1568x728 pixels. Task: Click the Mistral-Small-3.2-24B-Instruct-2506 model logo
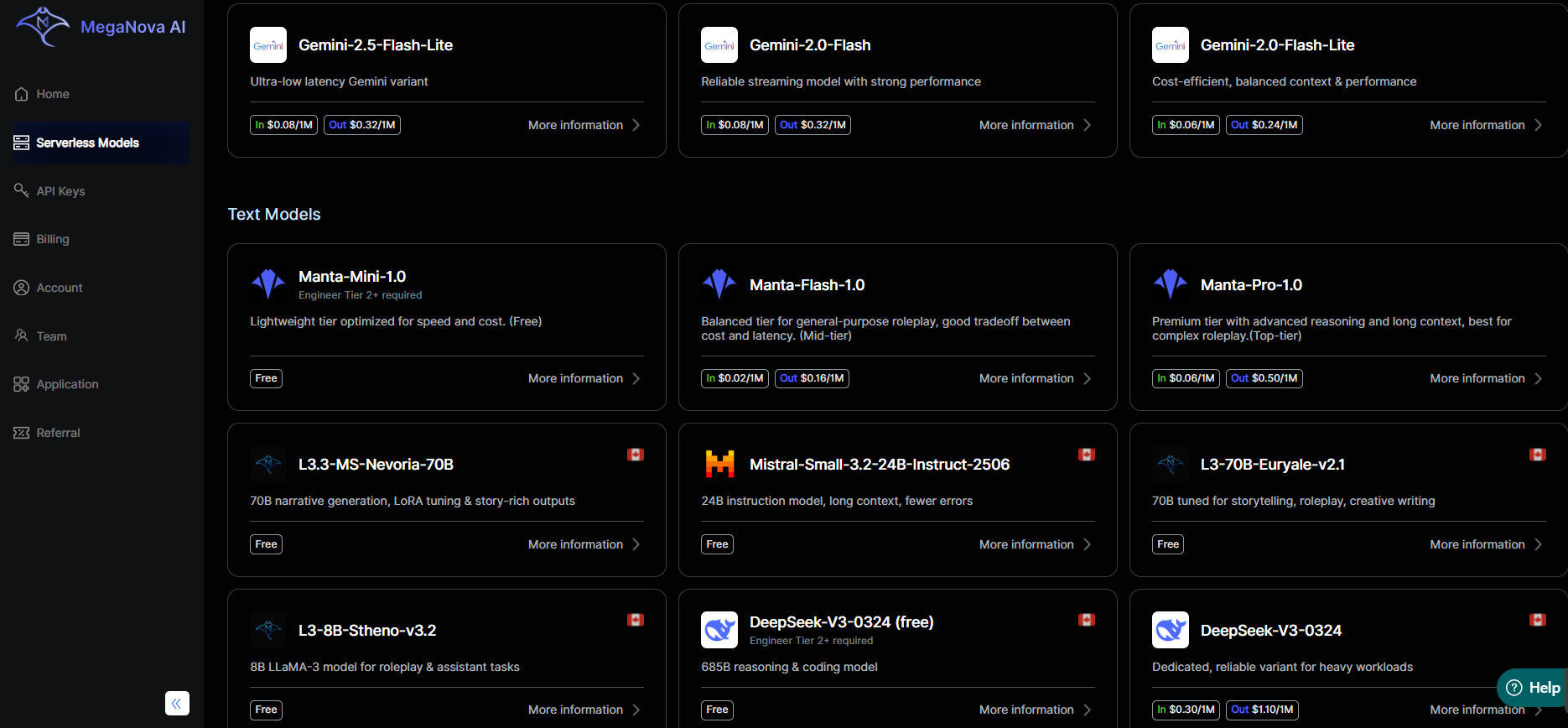tap(719, 464)
